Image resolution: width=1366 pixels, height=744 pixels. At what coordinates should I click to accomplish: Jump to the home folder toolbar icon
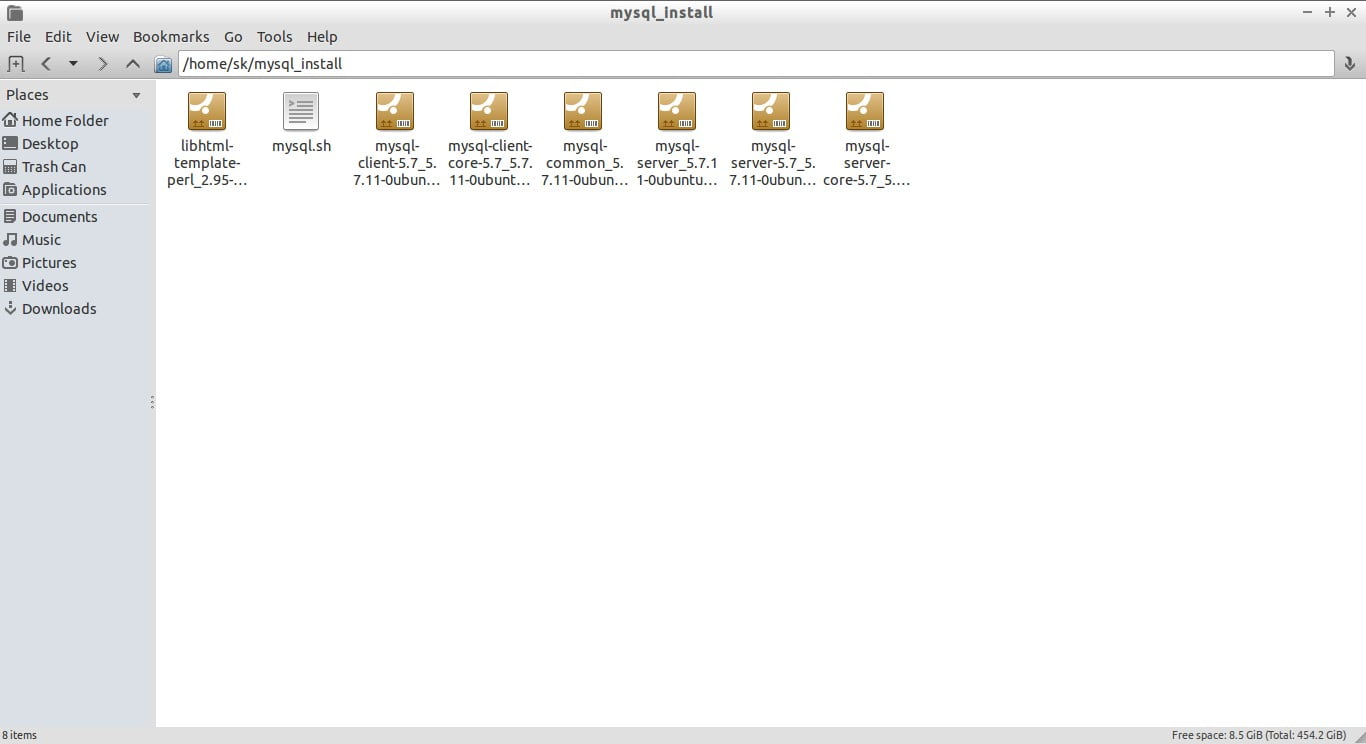click(x=163, y=64)
